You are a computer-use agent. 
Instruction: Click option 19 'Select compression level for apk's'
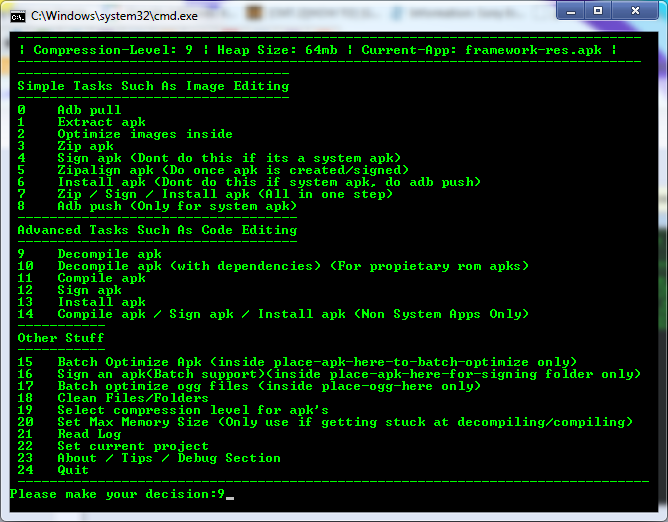[x=173, y=410]
